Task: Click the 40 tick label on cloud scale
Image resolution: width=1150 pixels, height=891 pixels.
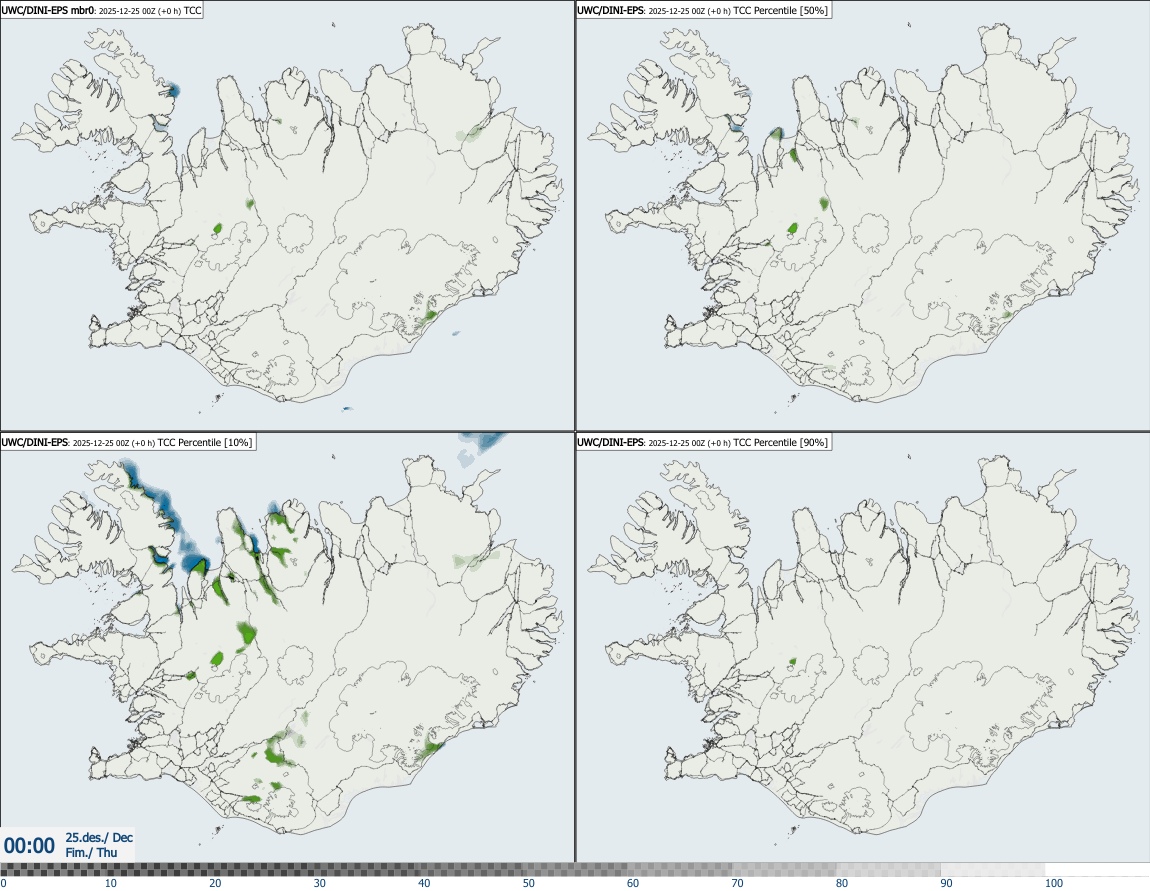Action: tap(424, 883)
